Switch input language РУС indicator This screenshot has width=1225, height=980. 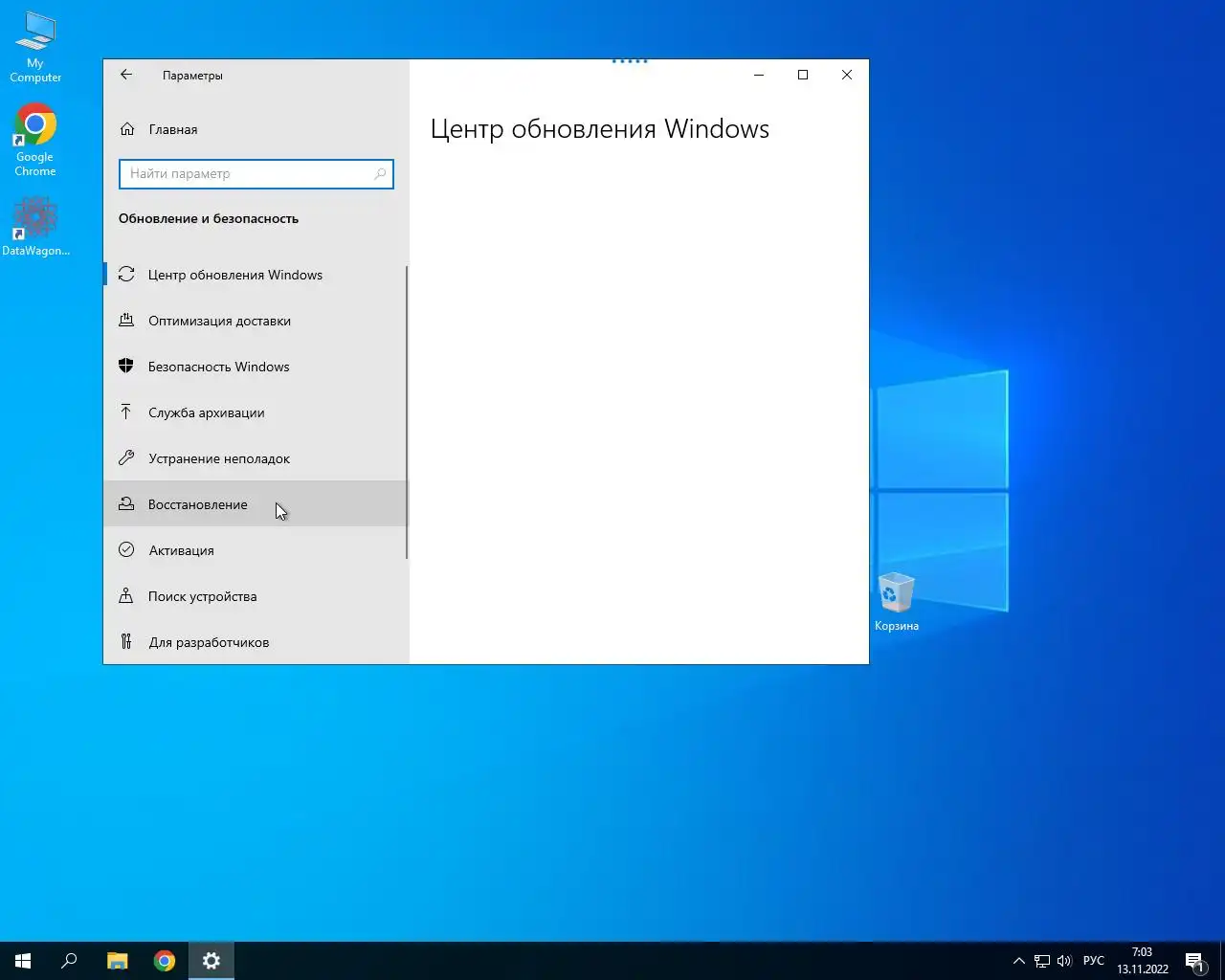click(x=1094, y=961)
